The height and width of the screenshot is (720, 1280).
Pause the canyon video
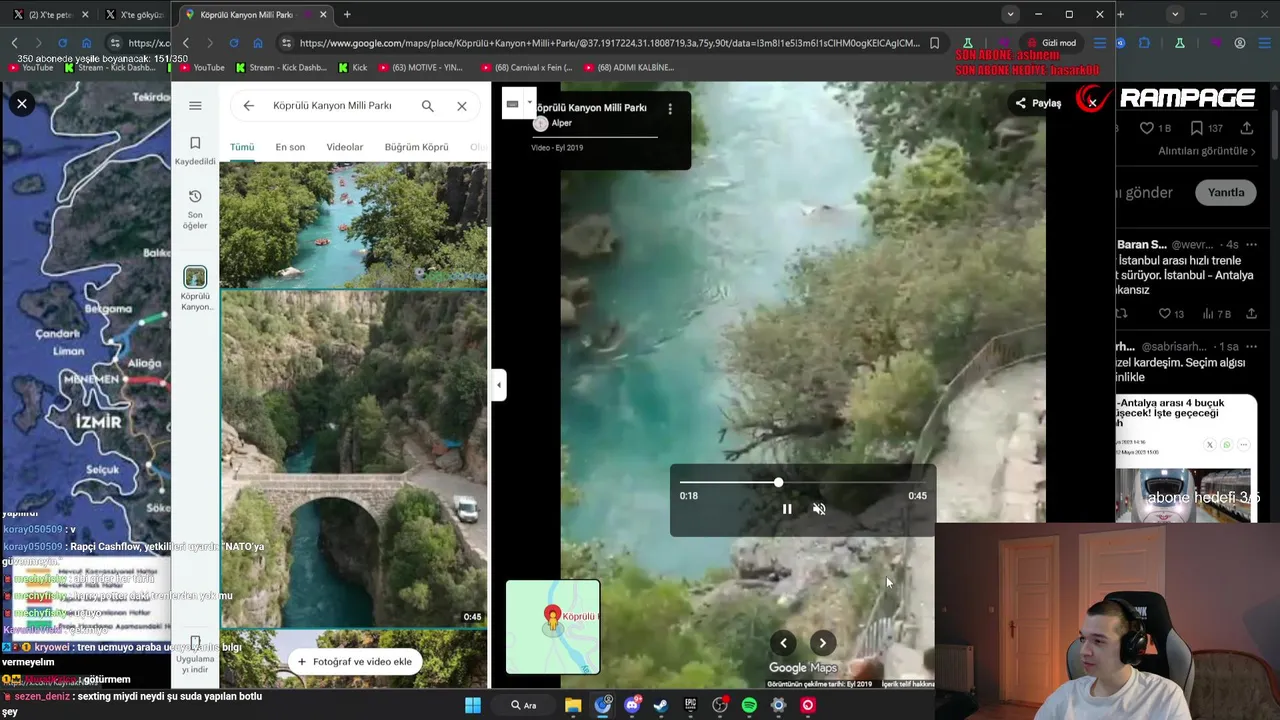tap(787, 509)
